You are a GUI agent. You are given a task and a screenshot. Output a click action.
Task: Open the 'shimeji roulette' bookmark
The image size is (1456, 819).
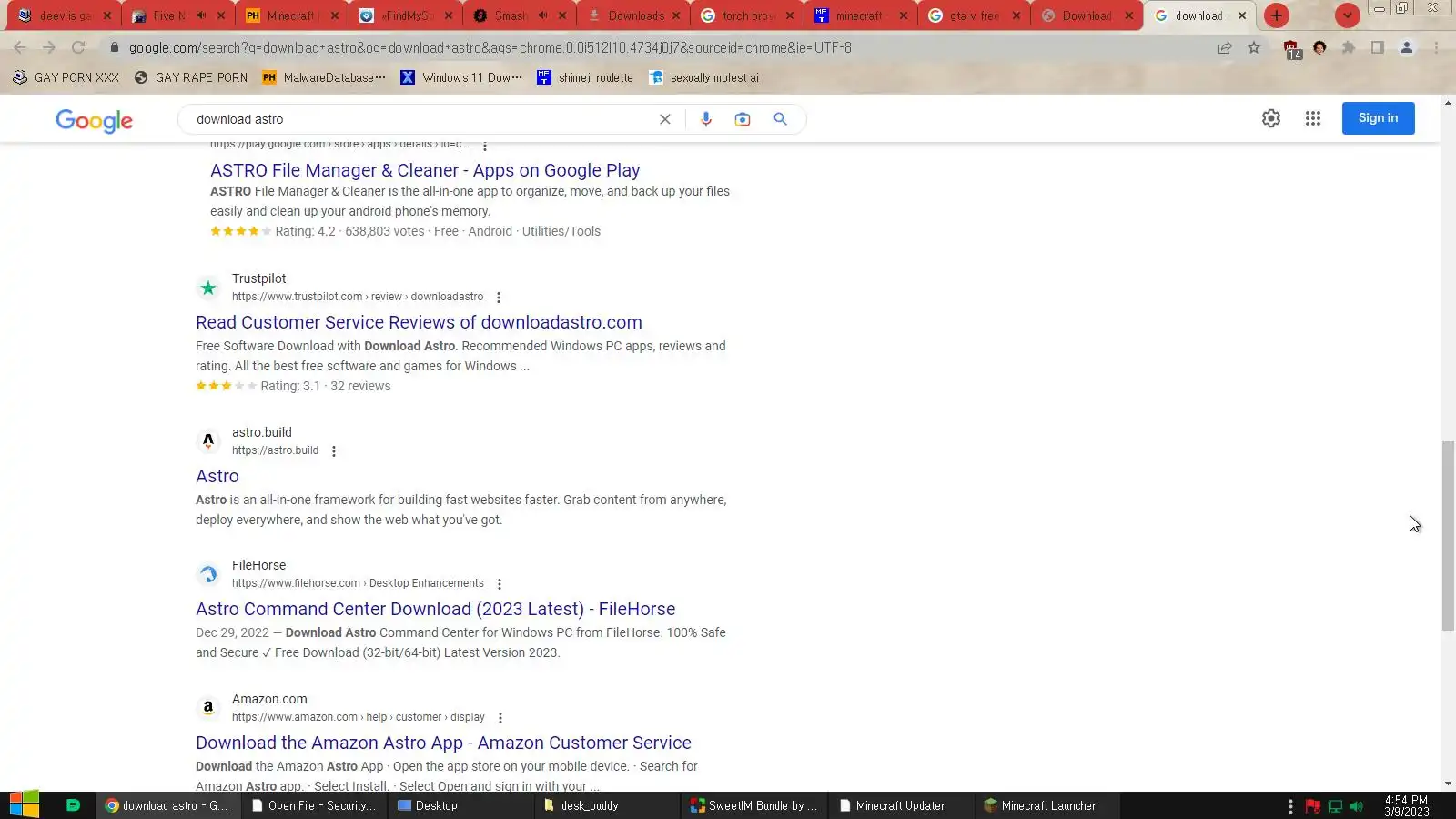[x=585, y=77]
